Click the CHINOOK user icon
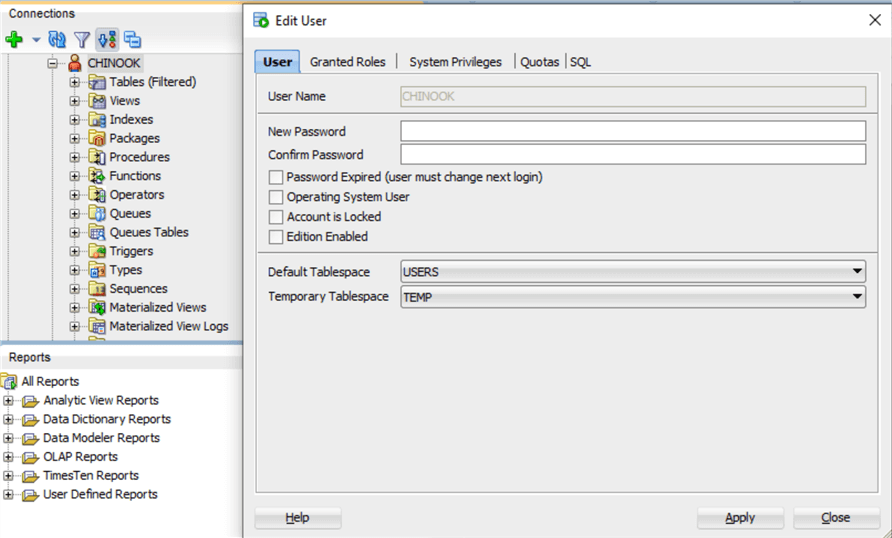The width and height of the screenshot is (892, 538). [x=75, y=63]
